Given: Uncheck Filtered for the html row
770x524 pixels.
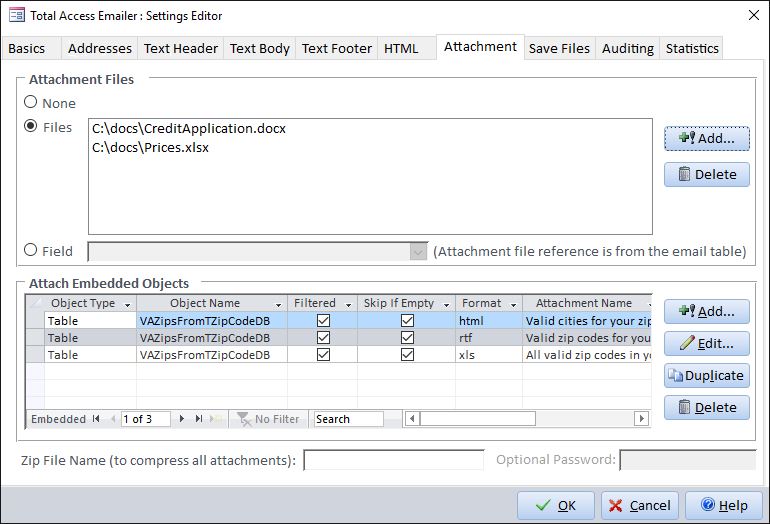Looking at the screenshot, I should 323,321.
